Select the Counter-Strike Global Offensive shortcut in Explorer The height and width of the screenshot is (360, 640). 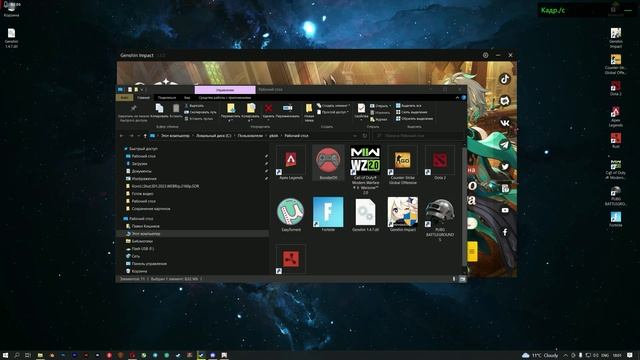[x=402, y=165]
